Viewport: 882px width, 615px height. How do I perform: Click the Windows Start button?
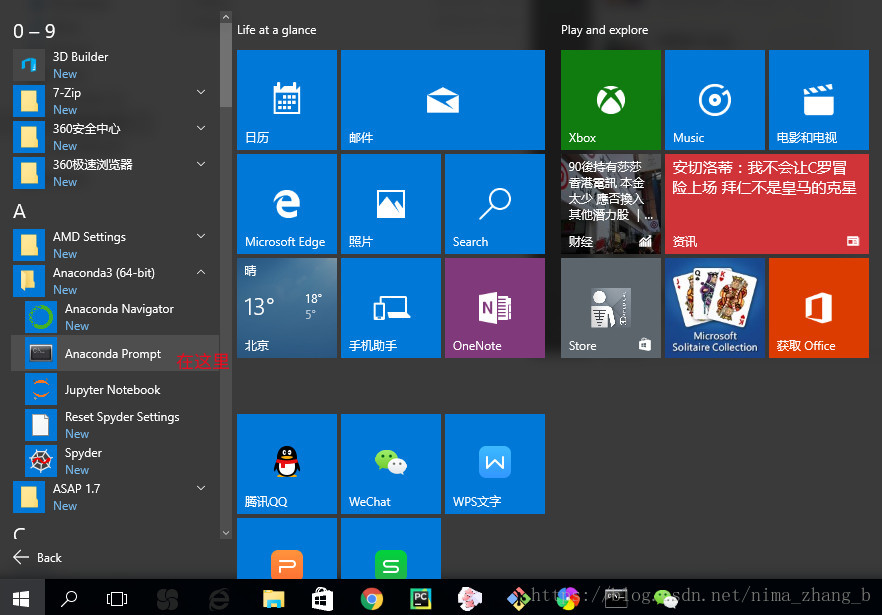[x=21, y=599]
